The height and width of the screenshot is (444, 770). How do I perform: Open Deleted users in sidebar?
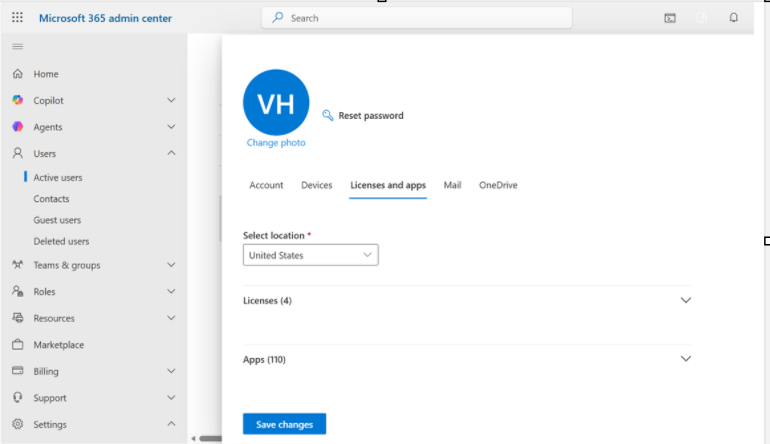coord(61,241)
